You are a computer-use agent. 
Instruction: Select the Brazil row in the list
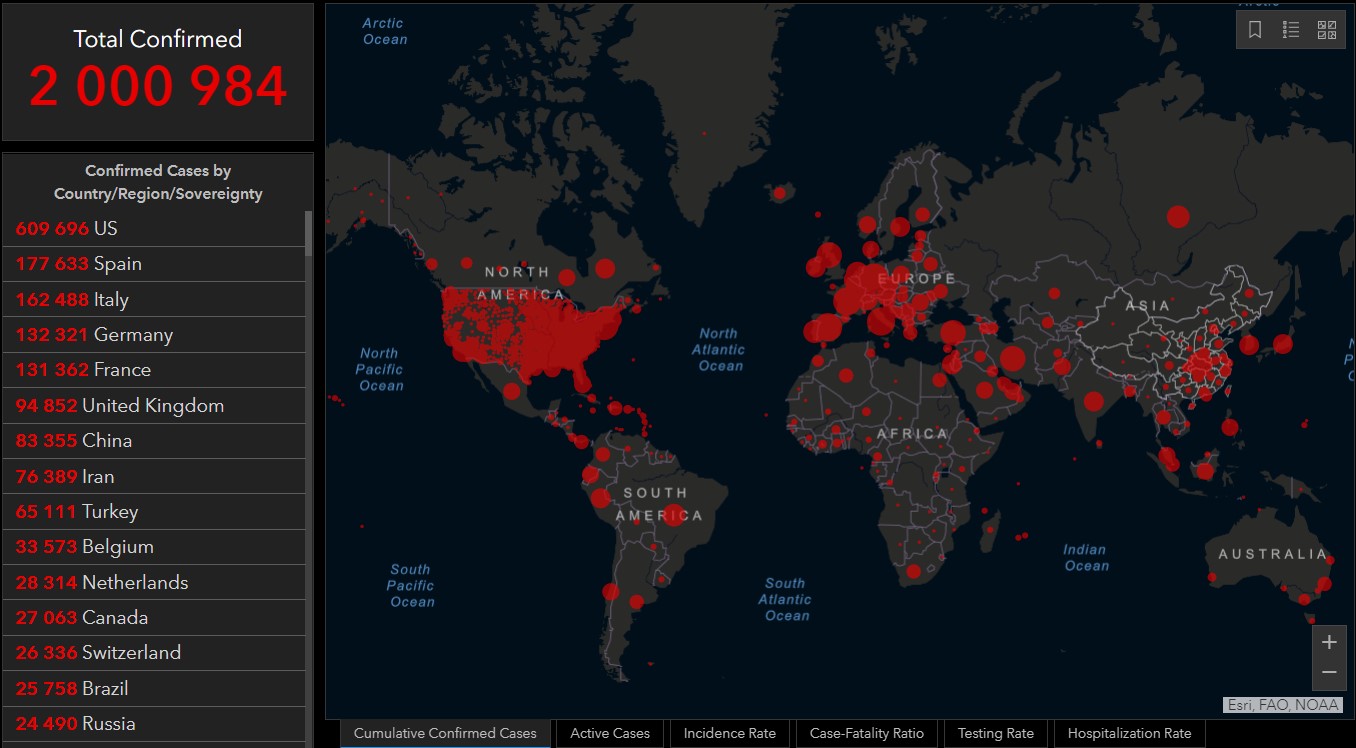coord(154,689)
